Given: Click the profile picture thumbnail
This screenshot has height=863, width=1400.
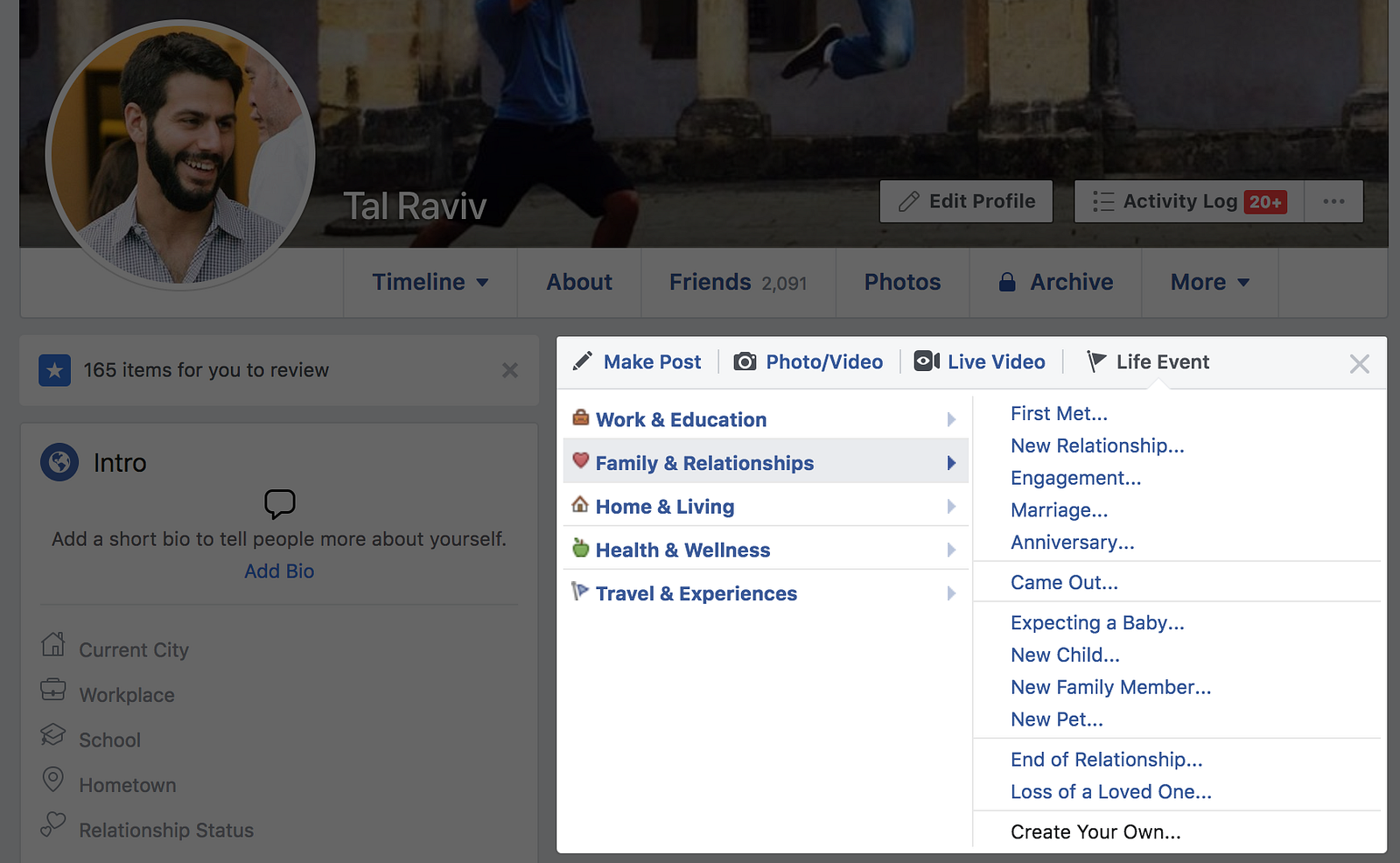Looking at the screenshot, I should [x=180, y=154].
